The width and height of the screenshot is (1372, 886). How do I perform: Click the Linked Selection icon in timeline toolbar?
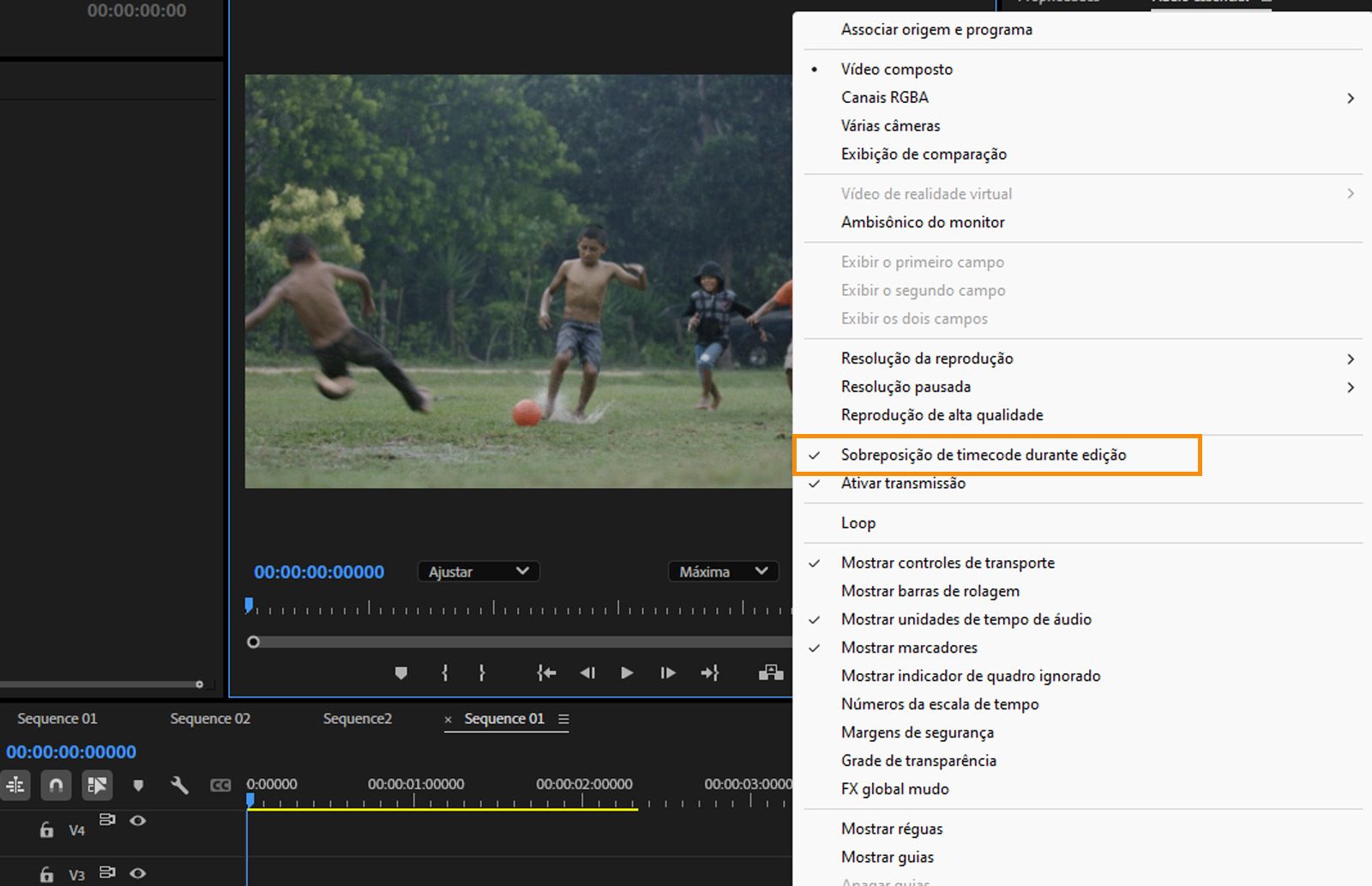click(x=97, y=785)
